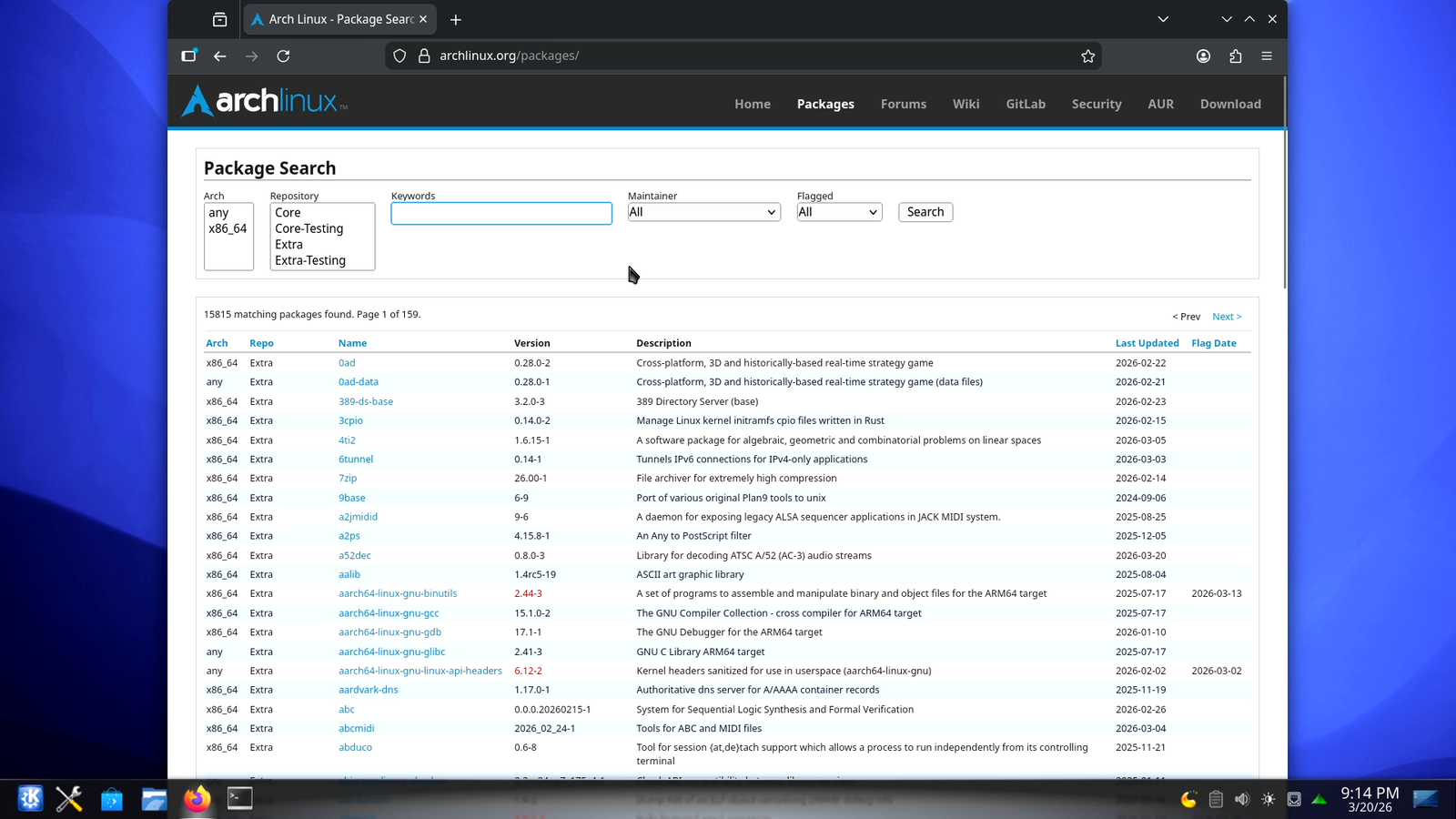1456x819 pixels.
Task: Open the Discover store icon in taskbar
Action: (111, 799)
